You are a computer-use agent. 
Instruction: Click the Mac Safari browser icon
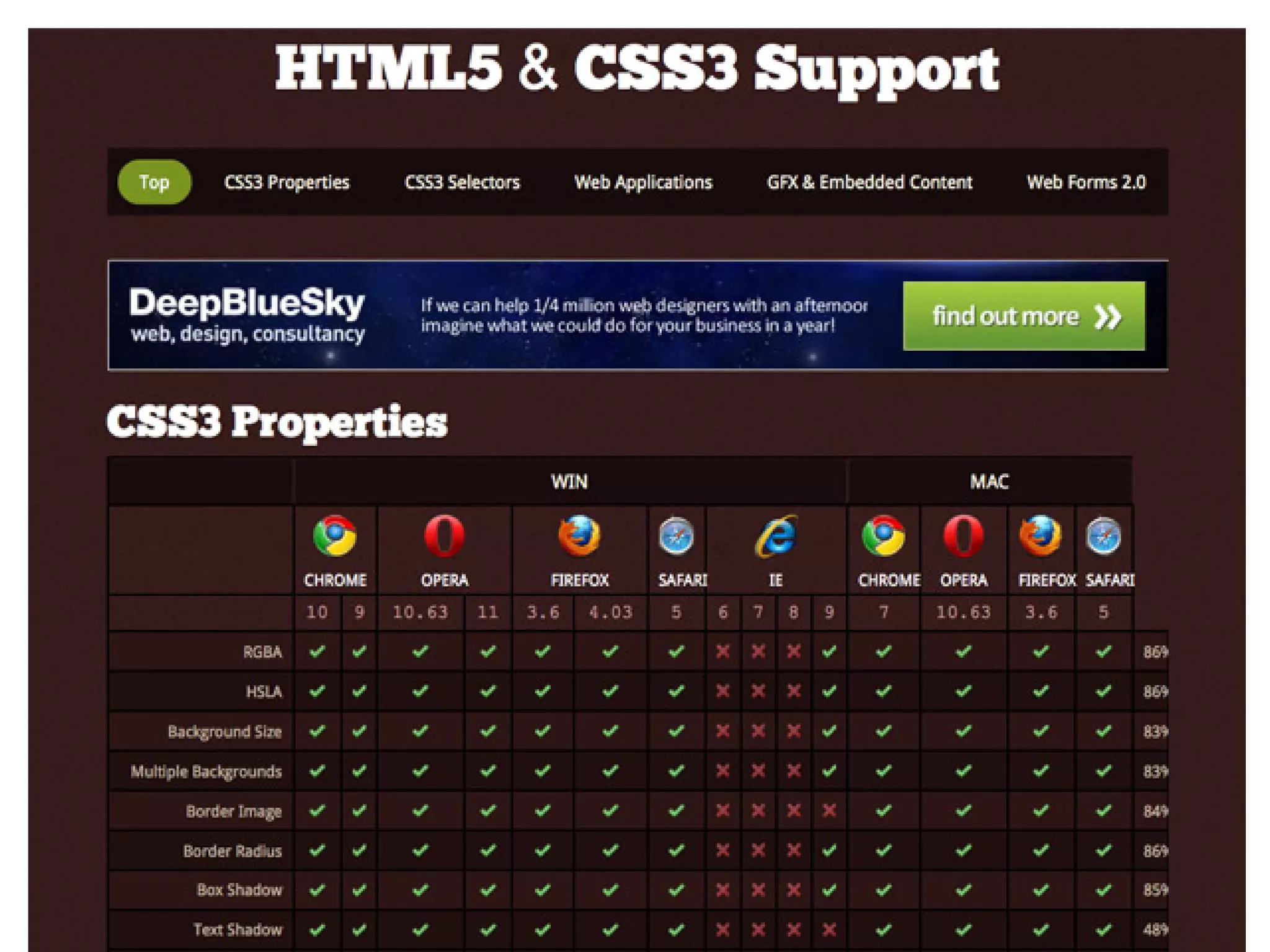[1103, 535]
